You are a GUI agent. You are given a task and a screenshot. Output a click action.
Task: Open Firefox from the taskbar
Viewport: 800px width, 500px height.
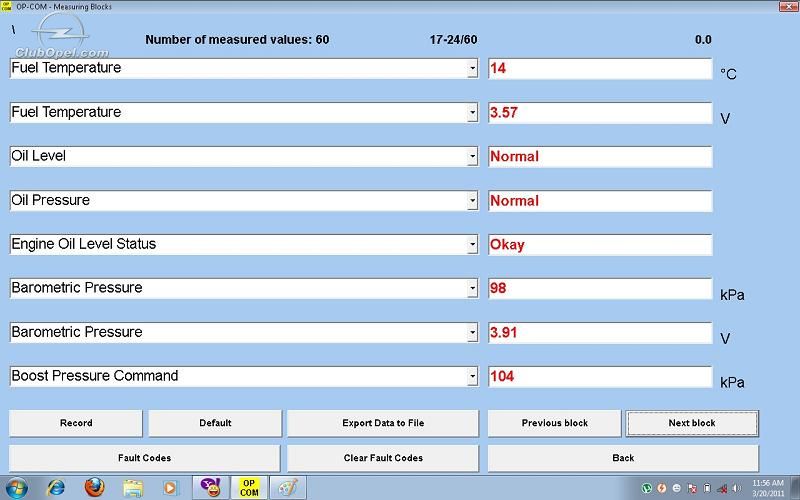pos(94,488)
